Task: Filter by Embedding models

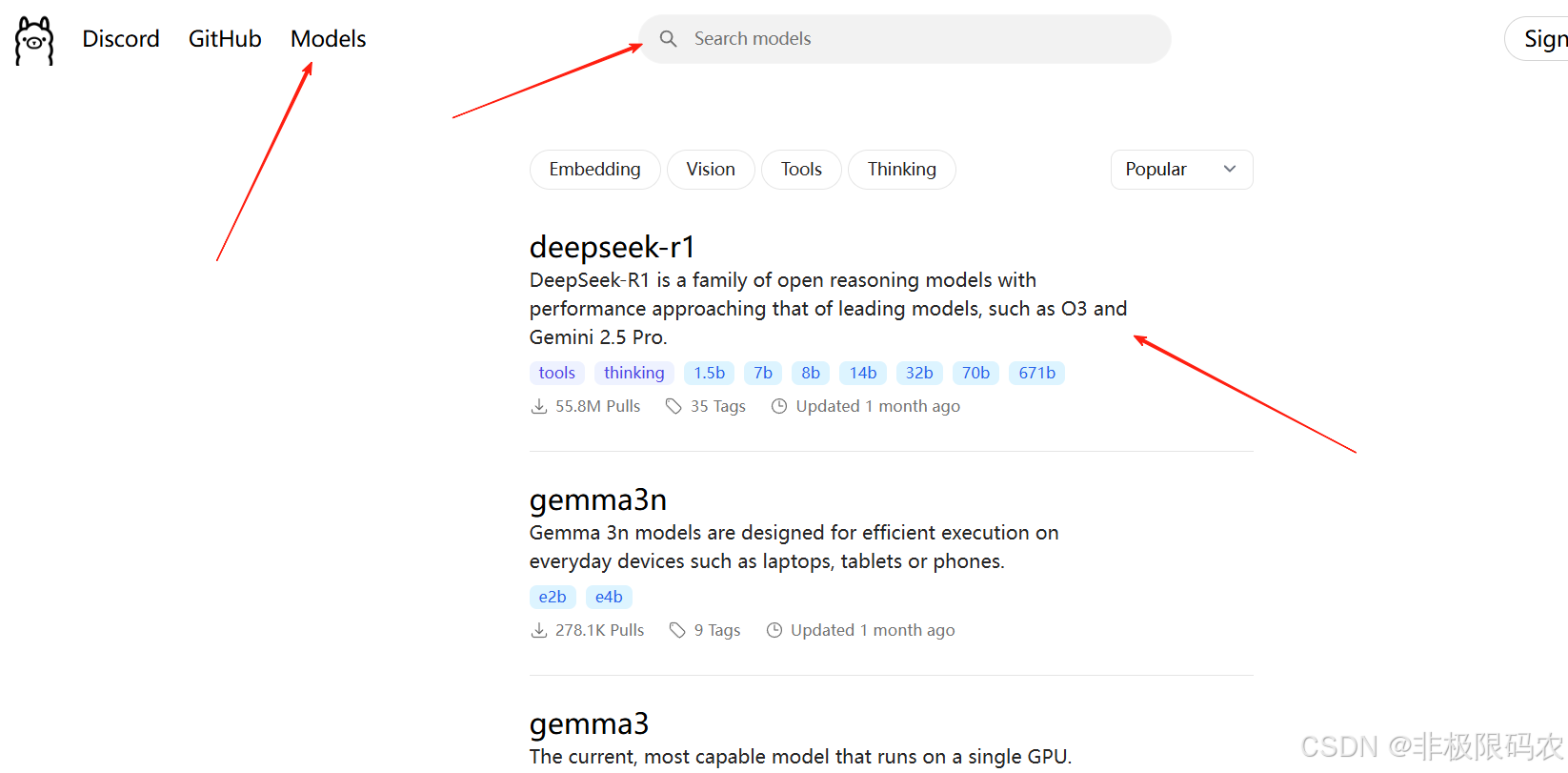Action: pyautogui.click(x=594, y=170)
